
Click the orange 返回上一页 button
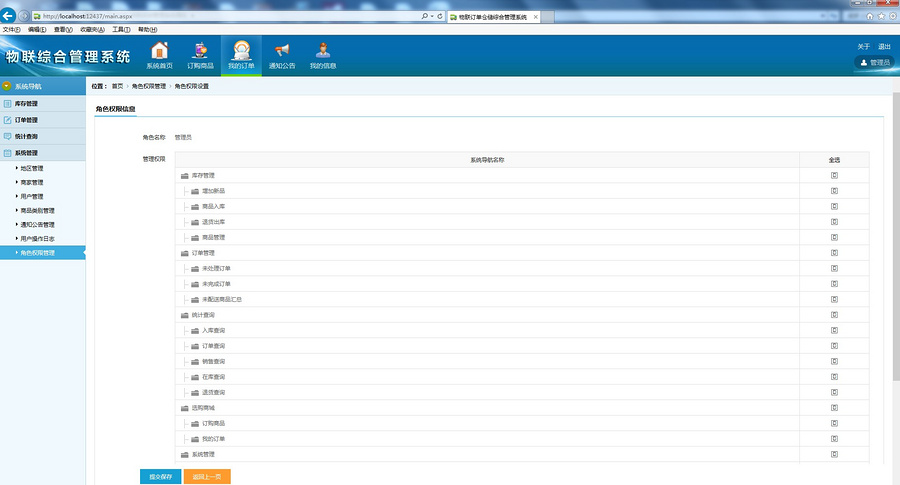[207, 476]
